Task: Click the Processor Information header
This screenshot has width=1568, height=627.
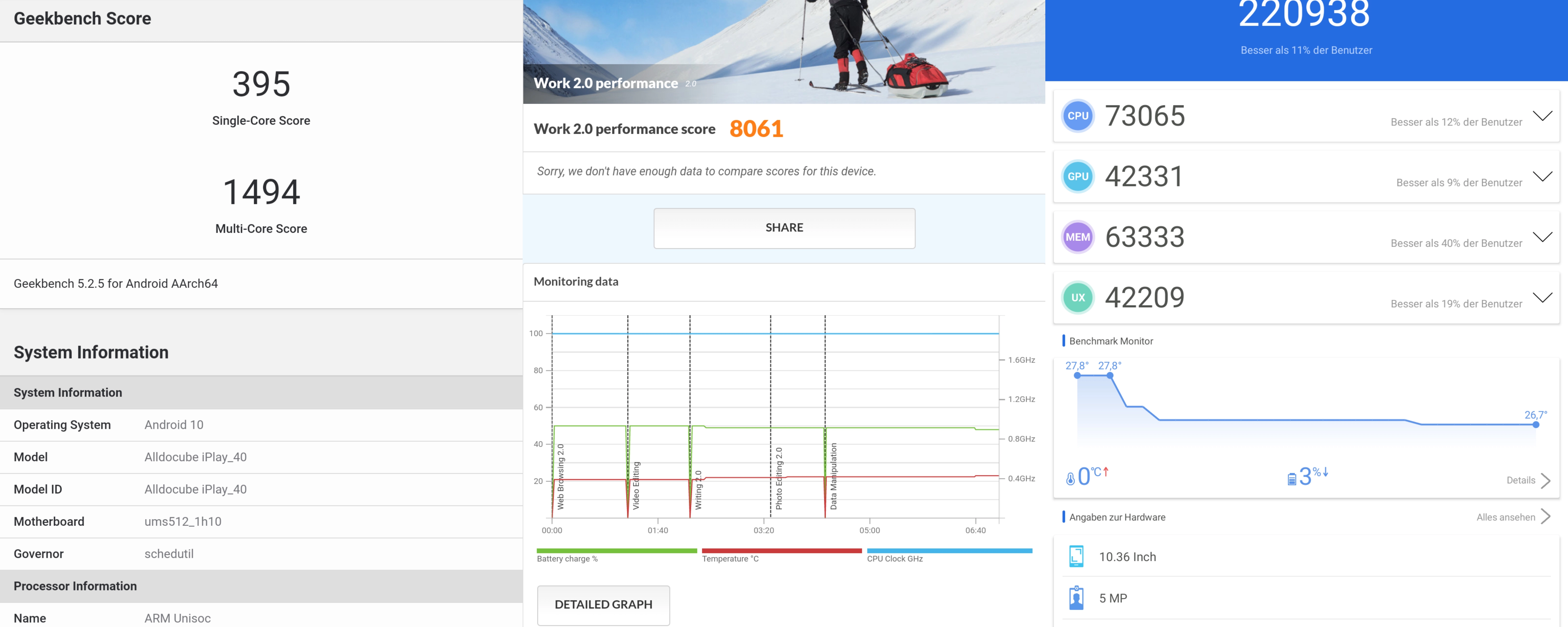Action: 261,586
